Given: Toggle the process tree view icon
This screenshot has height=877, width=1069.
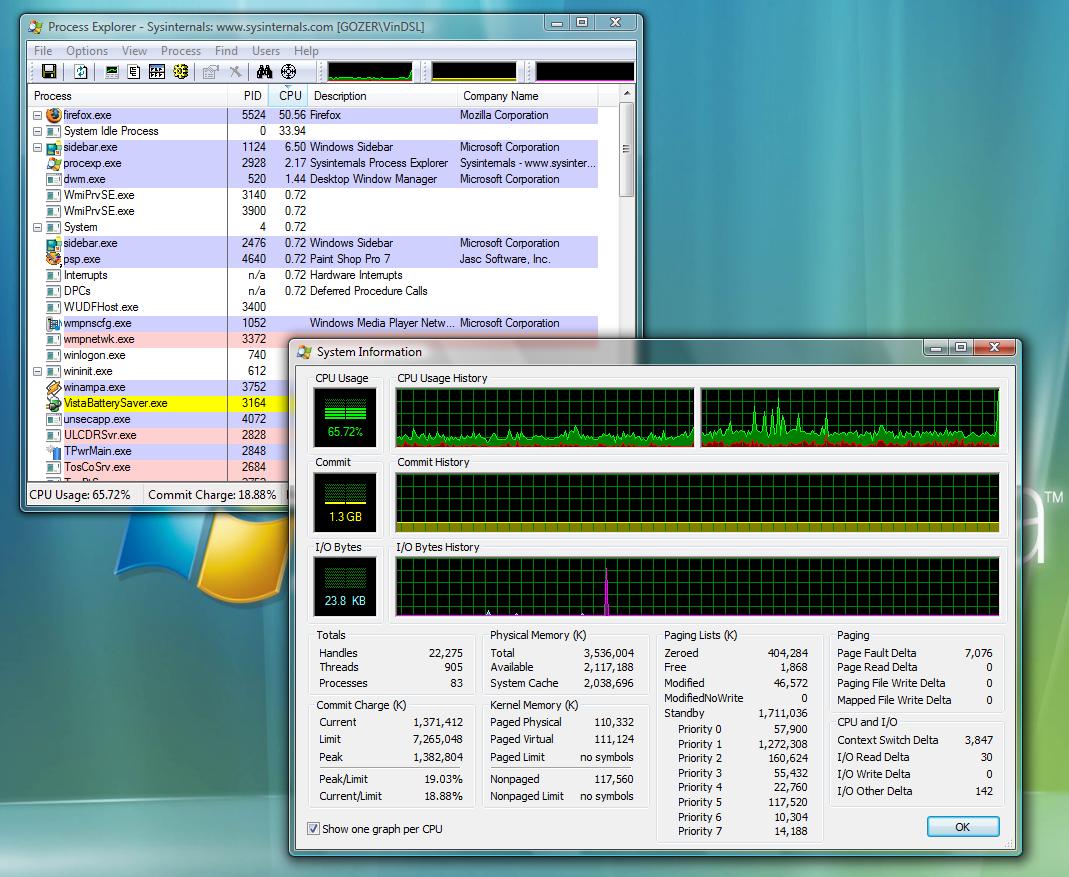Looking at the screenshot, I should coord(134,72).
